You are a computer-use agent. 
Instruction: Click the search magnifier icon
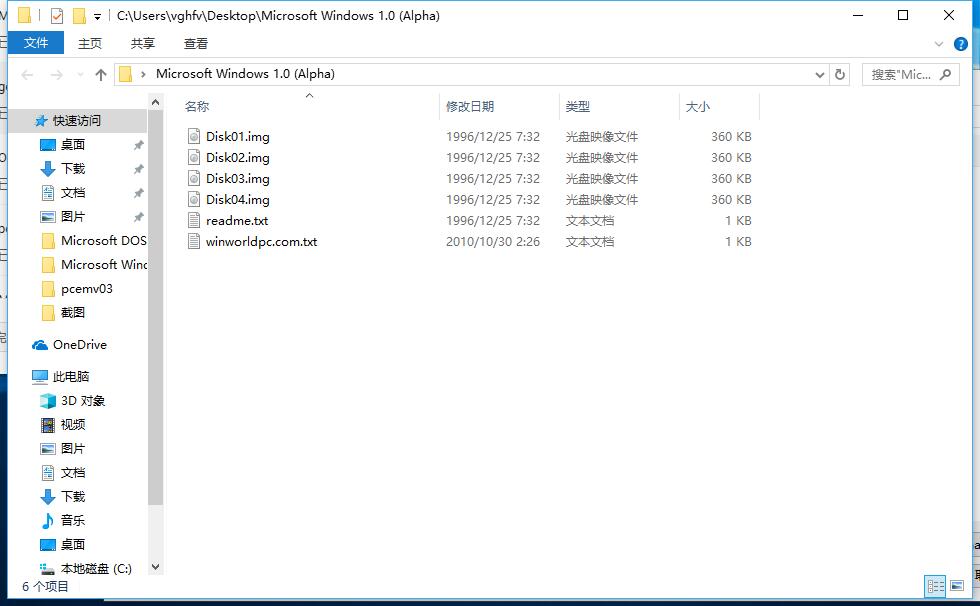(x=946, y=74)
